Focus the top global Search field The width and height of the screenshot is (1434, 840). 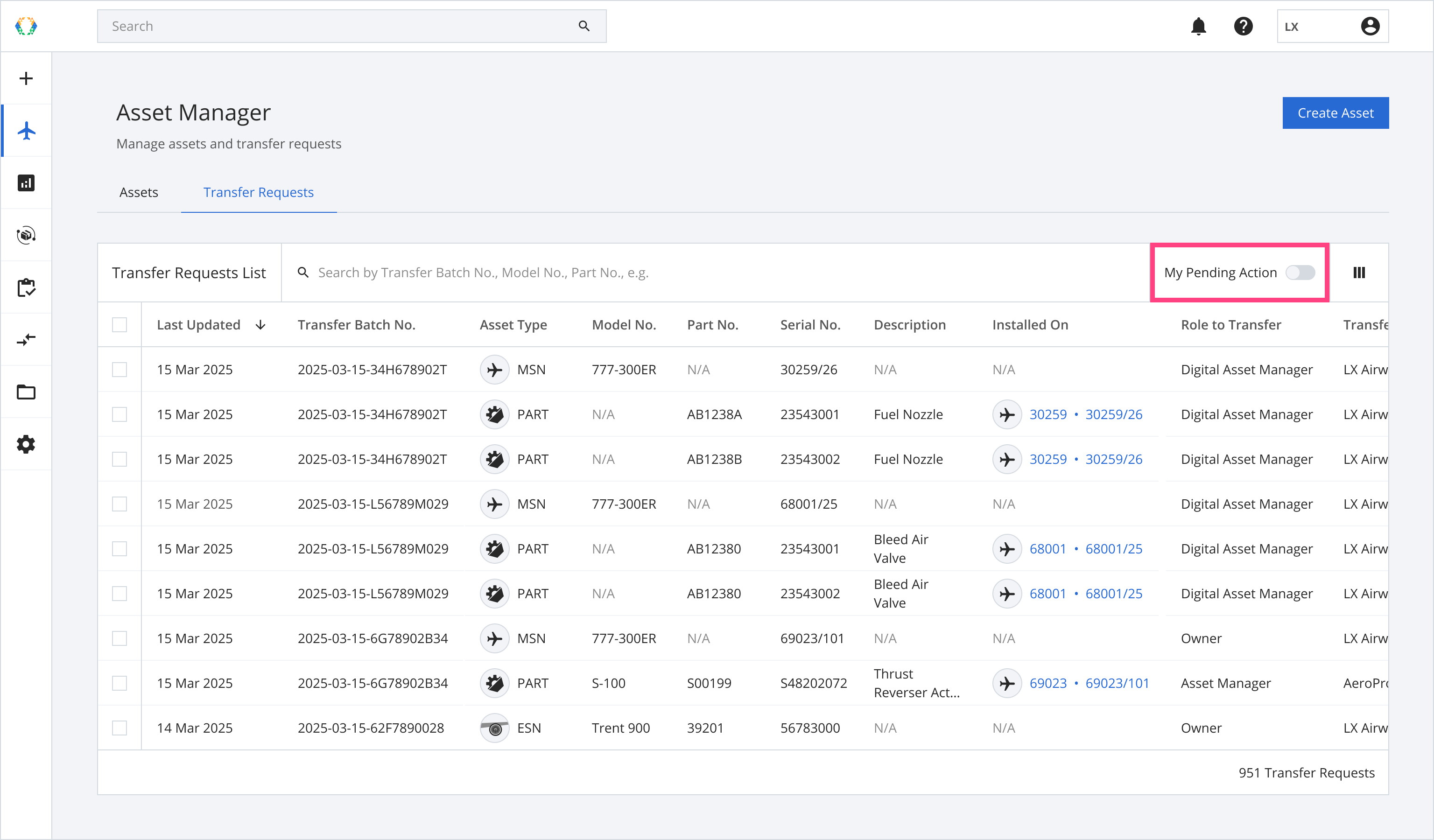[x=351, y=26]
